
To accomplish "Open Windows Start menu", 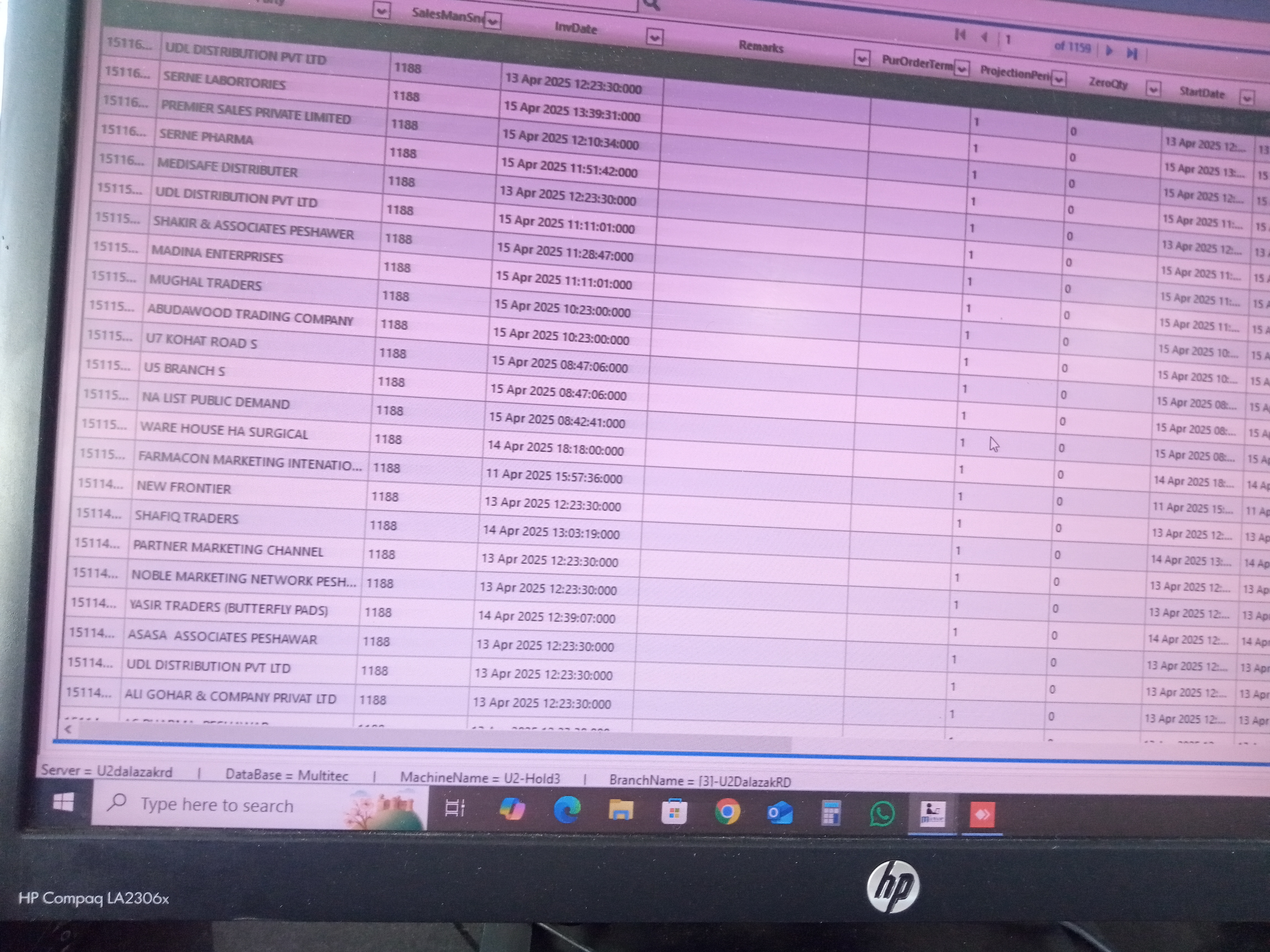I will click(x=63, y=802).
